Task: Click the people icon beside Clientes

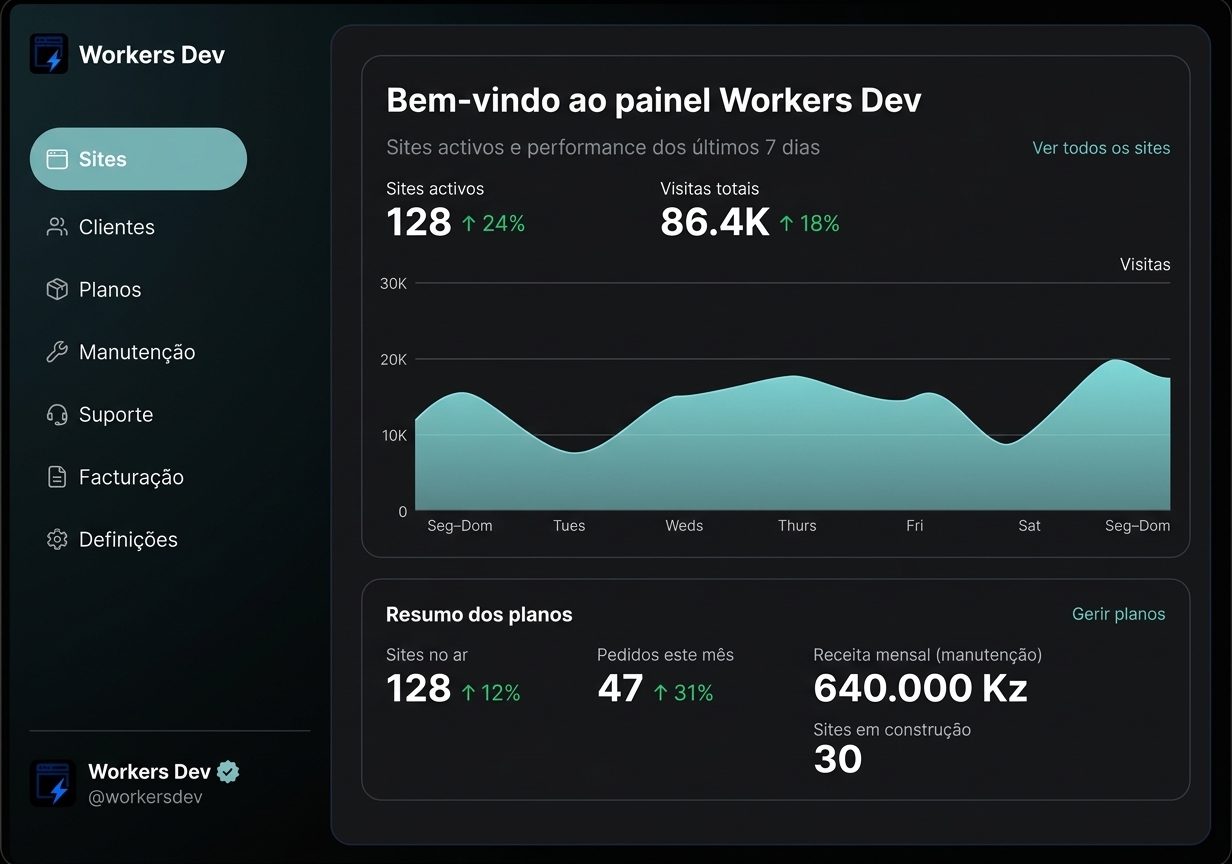Action: (57, 227)
